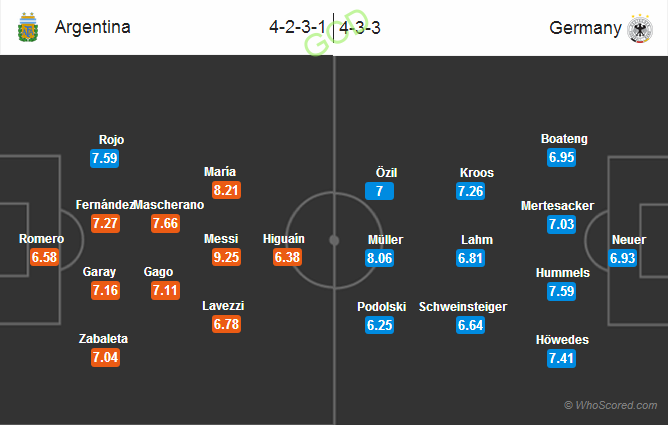Click the Germany team crest icon
The image size is (668, 425).
(x=640, y=29)
